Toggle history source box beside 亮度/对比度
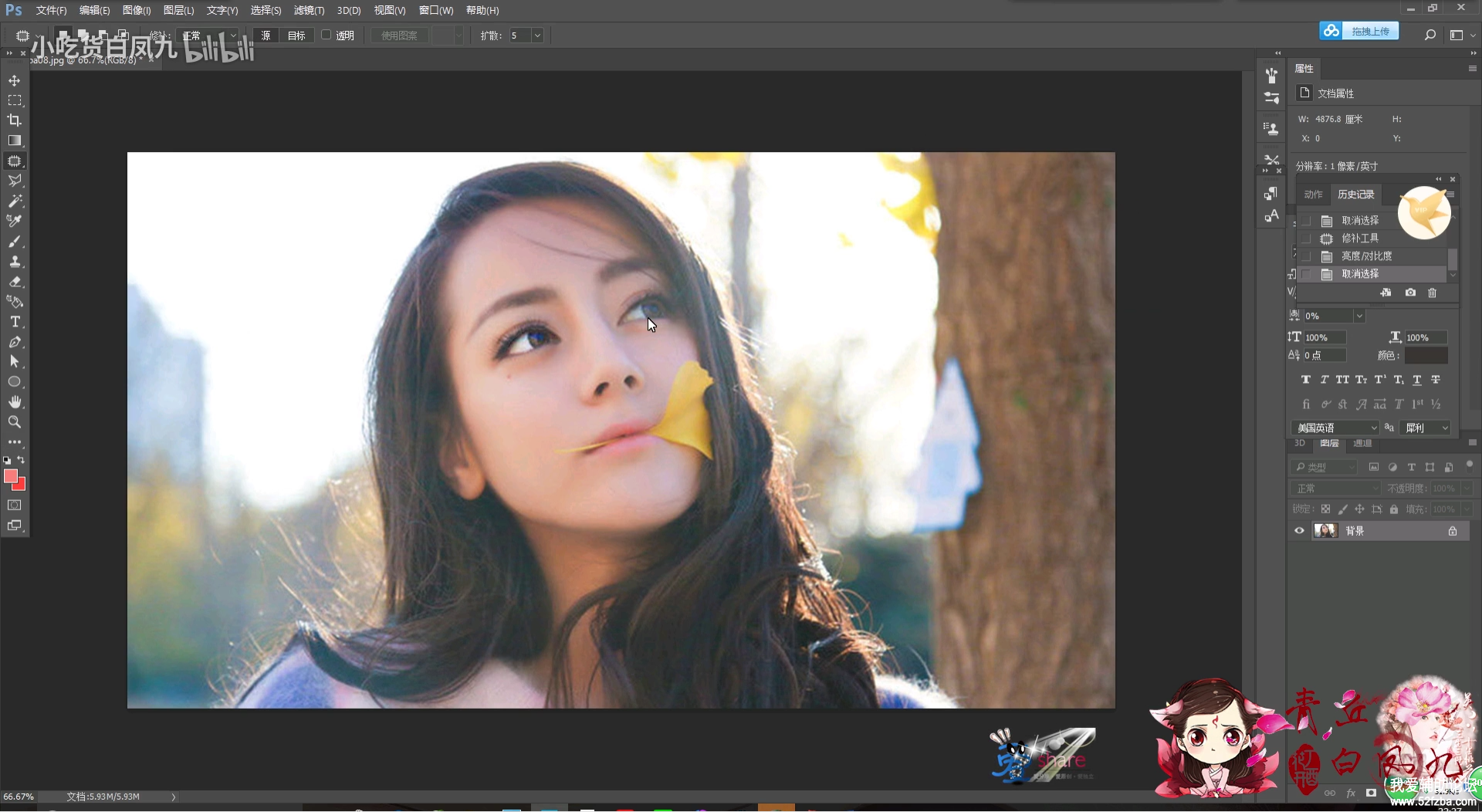Screen dimensions: 1482x812 tap(1306, 256)
